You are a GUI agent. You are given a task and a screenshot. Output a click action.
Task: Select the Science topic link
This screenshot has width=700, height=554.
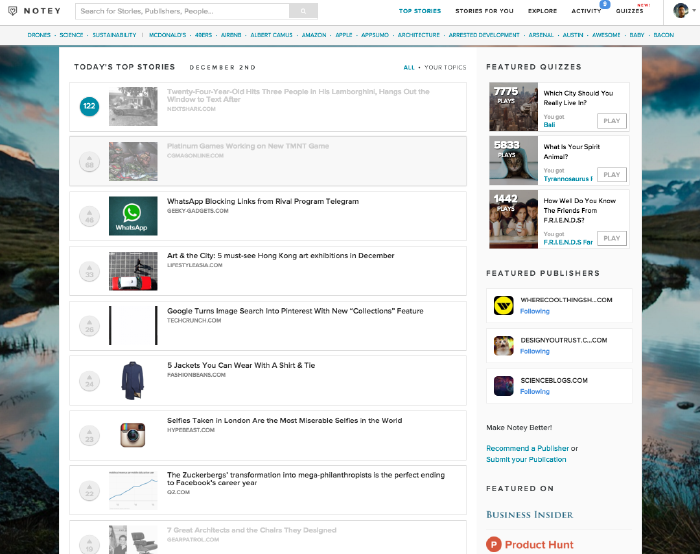point(71,35)
